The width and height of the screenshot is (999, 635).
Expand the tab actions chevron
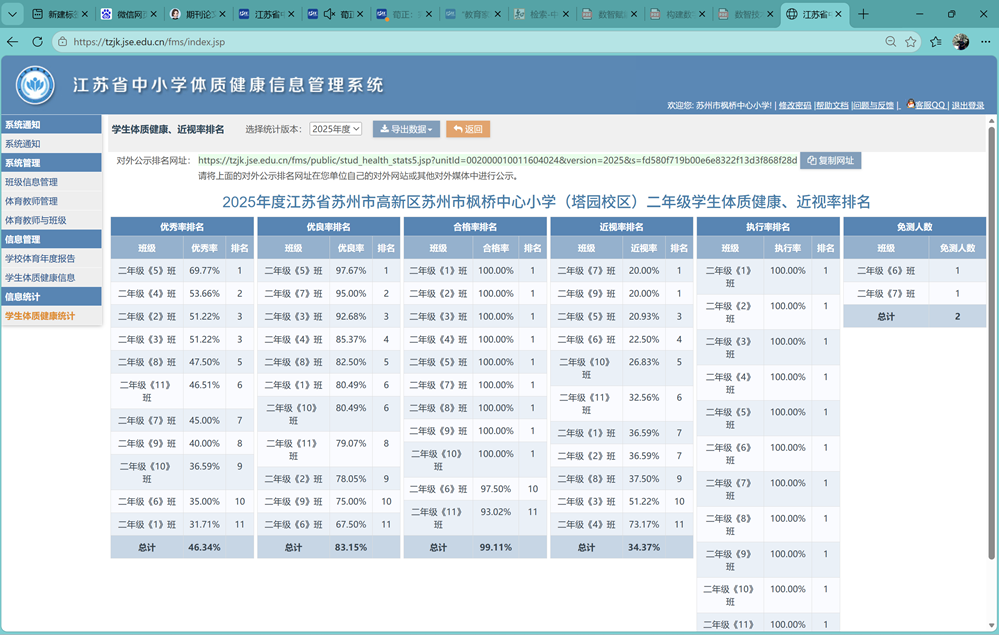[x=12, y=14]
